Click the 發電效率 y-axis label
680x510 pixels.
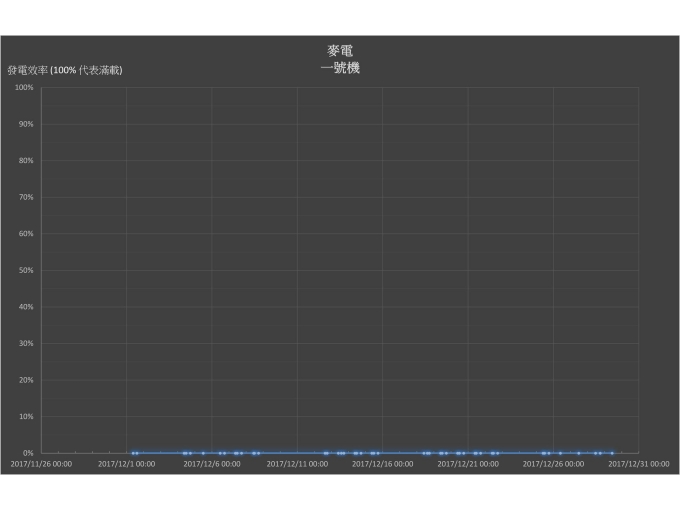[65, 71]
